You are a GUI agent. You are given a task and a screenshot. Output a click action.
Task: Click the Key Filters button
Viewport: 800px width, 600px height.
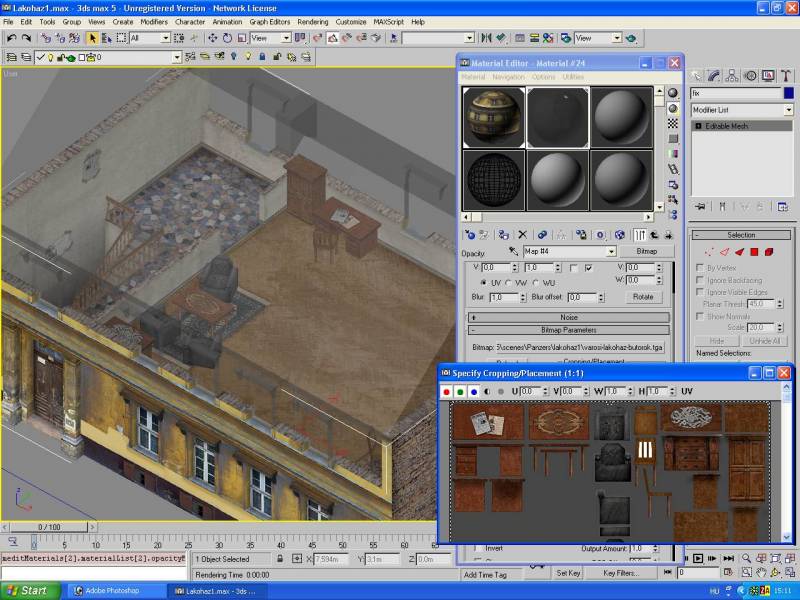[621, 573]
